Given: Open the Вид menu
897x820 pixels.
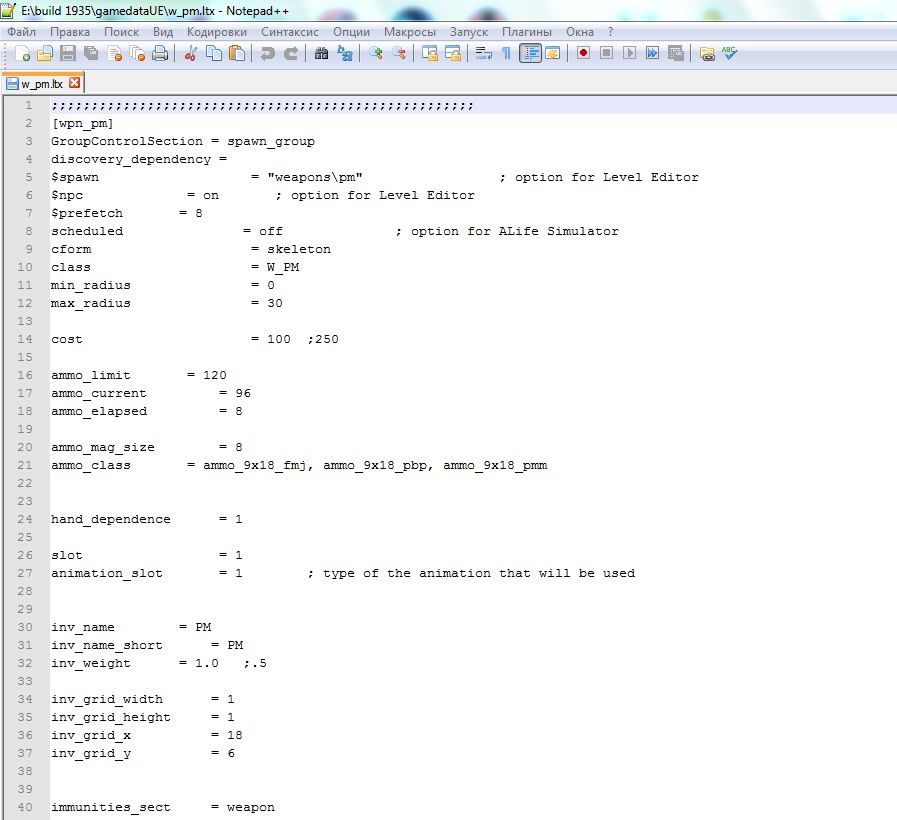Looking at the screenshot, I should click(163, 32).
